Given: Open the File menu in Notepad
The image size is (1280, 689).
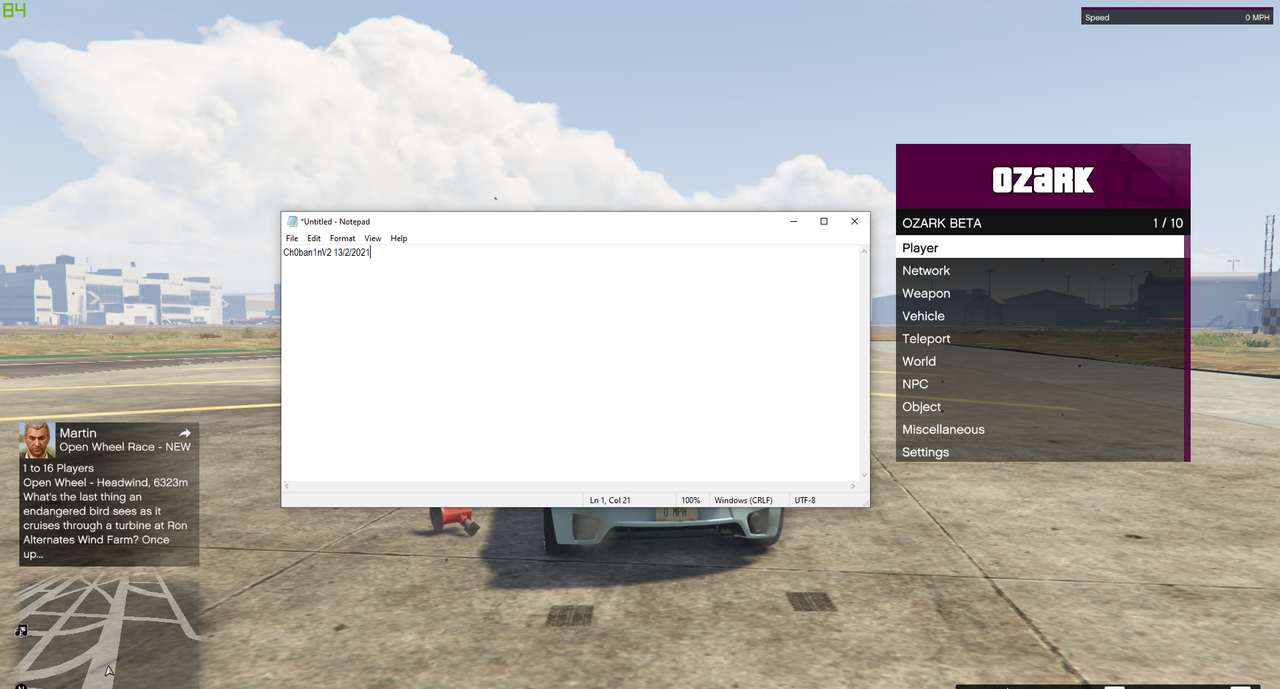Looking at the screenshot, I should click(x=292, y=238).
